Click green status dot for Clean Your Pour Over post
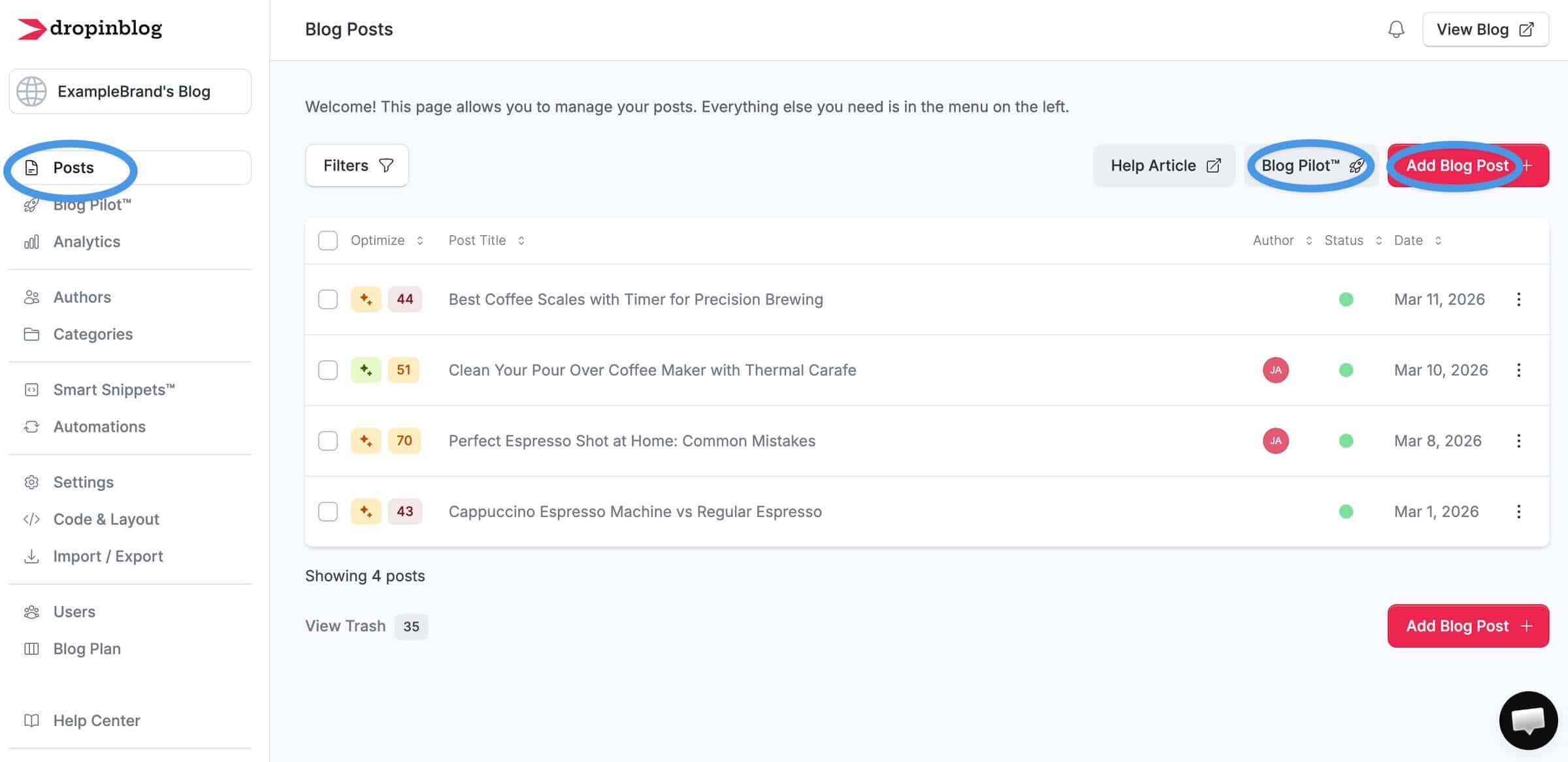The height and width of the screenshot is (762, 1568). coord(1346,370)
